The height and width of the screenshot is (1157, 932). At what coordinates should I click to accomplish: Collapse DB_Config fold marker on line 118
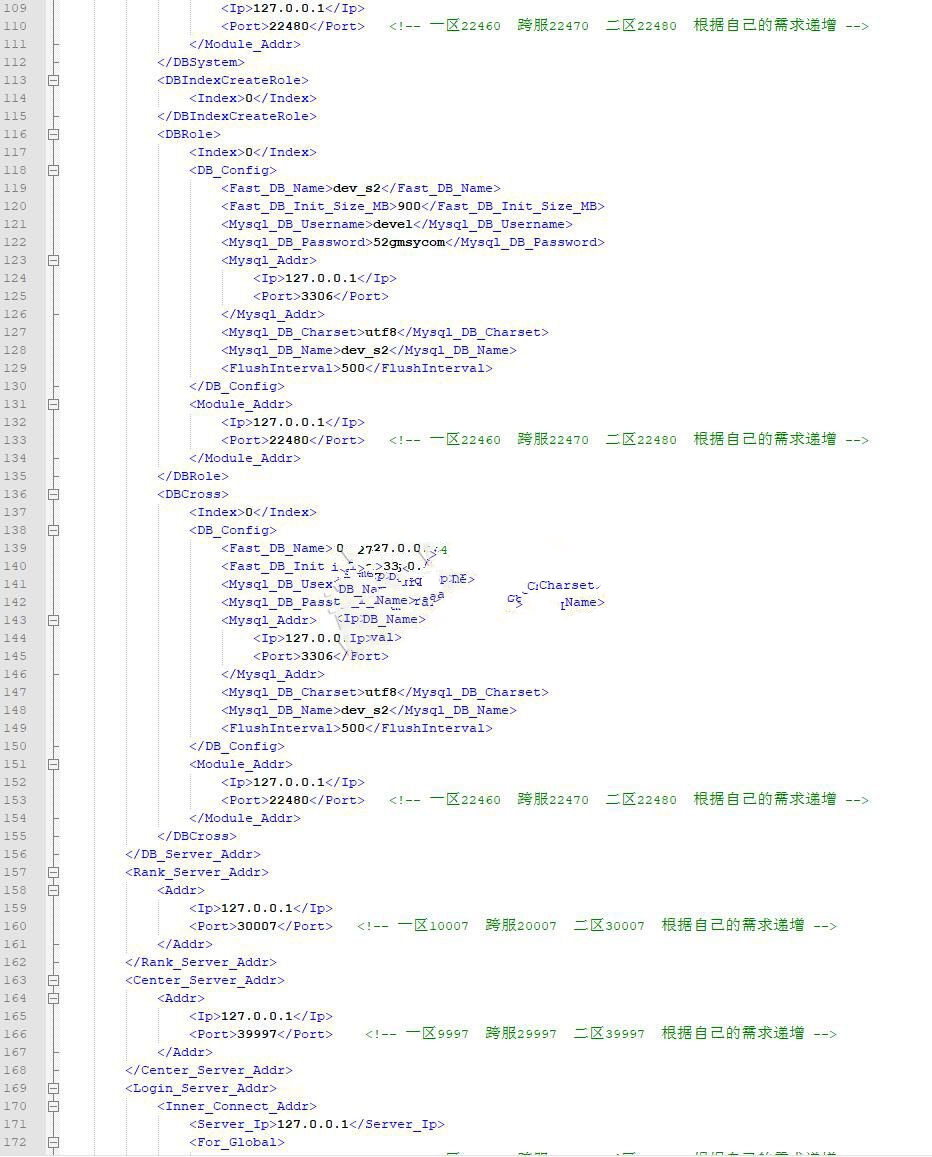pos(53,170)
